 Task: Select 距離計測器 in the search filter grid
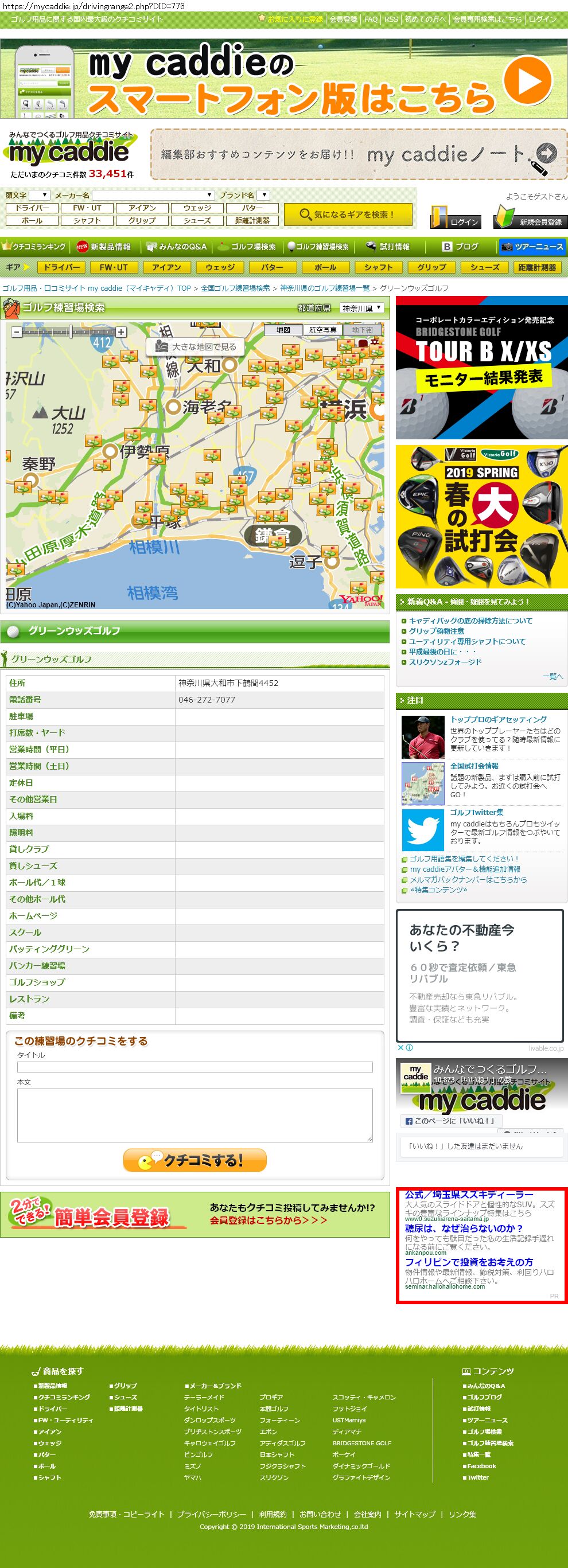pos(252,220)
